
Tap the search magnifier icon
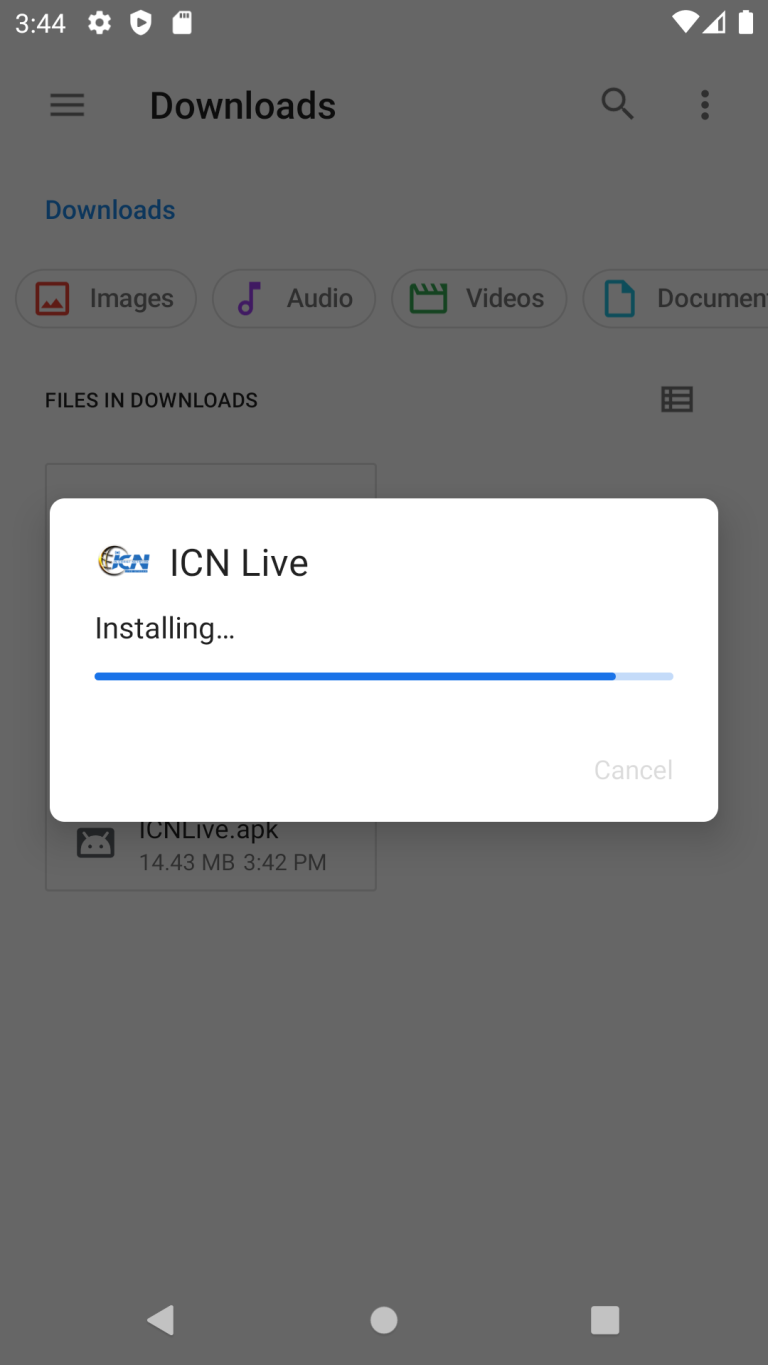(x=617, y=104)
